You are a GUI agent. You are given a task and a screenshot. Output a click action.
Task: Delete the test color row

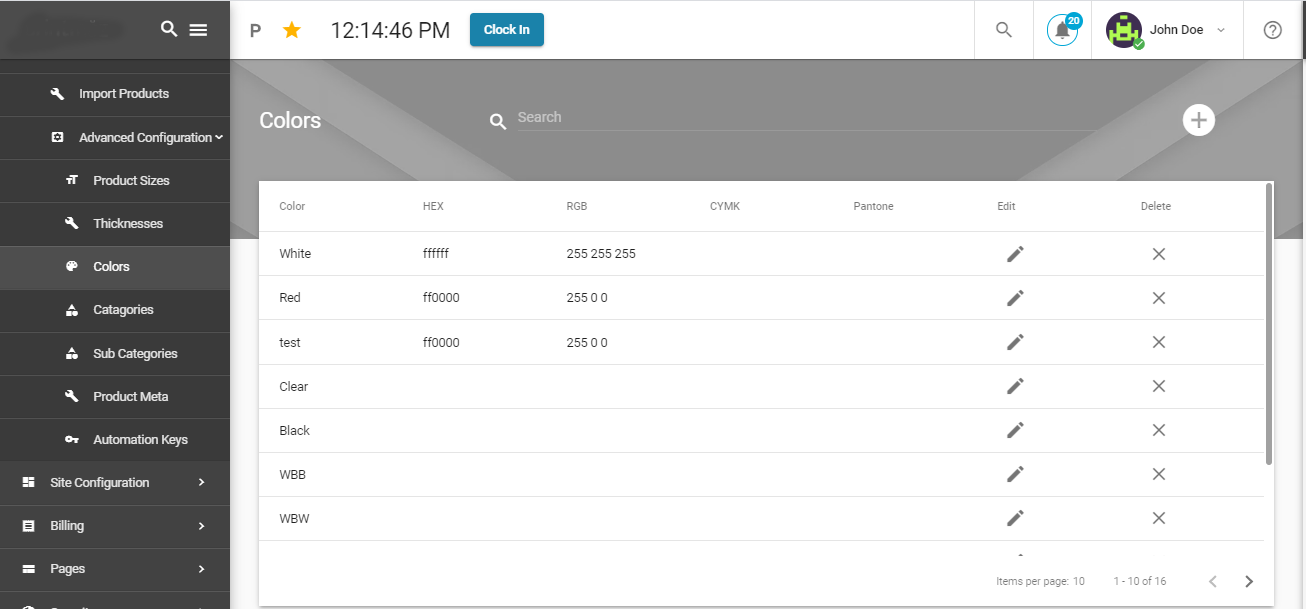click(1159, 342)
